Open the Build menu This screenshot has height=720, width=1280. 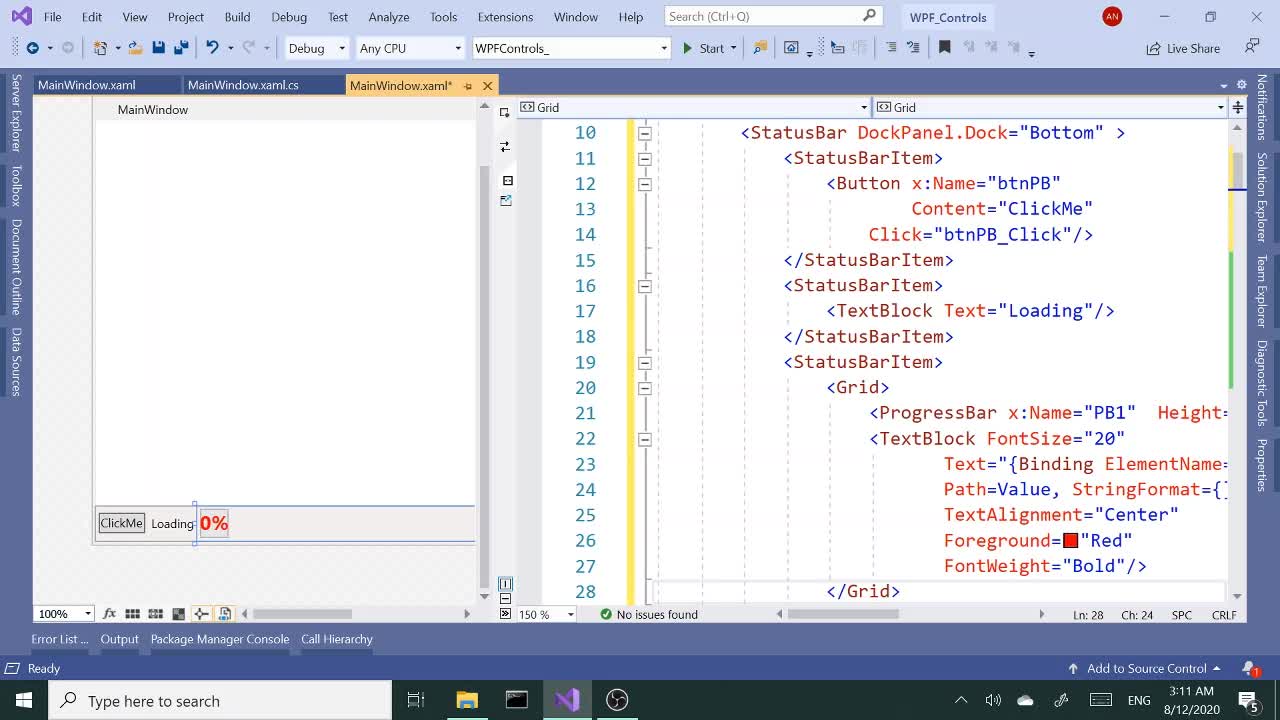pos(237,17)
